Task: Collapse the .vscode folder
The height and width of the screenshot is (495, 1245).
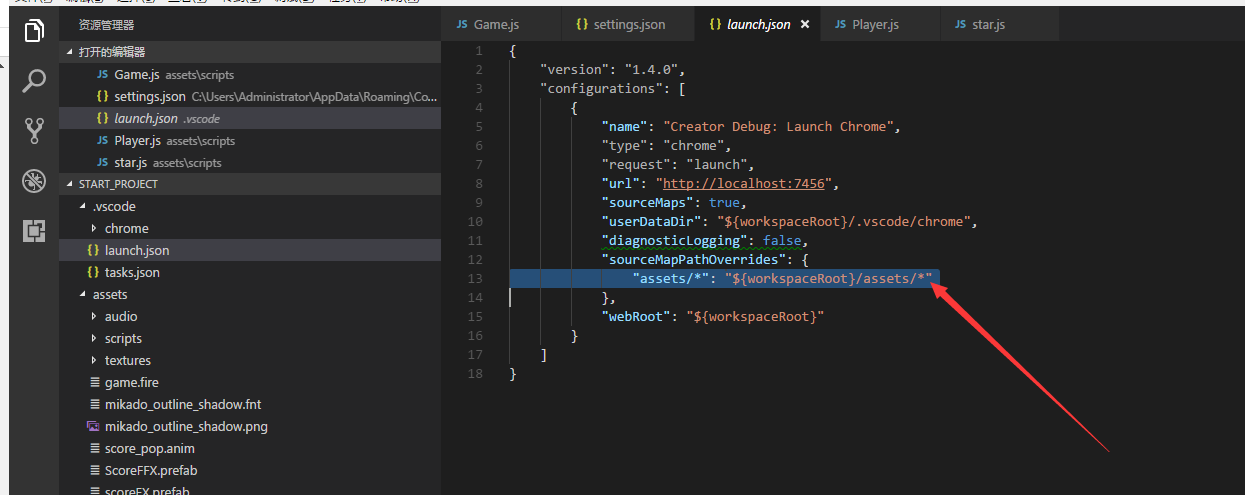Action: (249, 206)
